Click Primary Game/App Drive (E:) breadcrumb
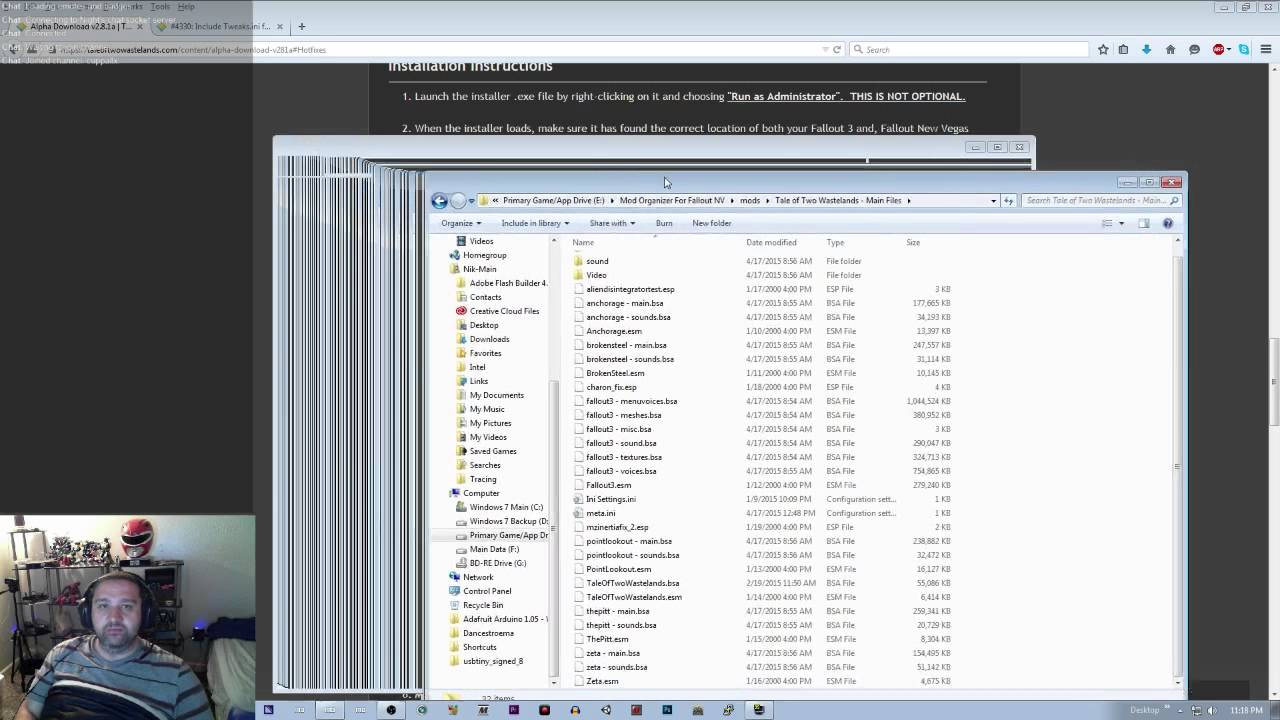The width and height of the screenshot is (1280, 720). [553, 200]
